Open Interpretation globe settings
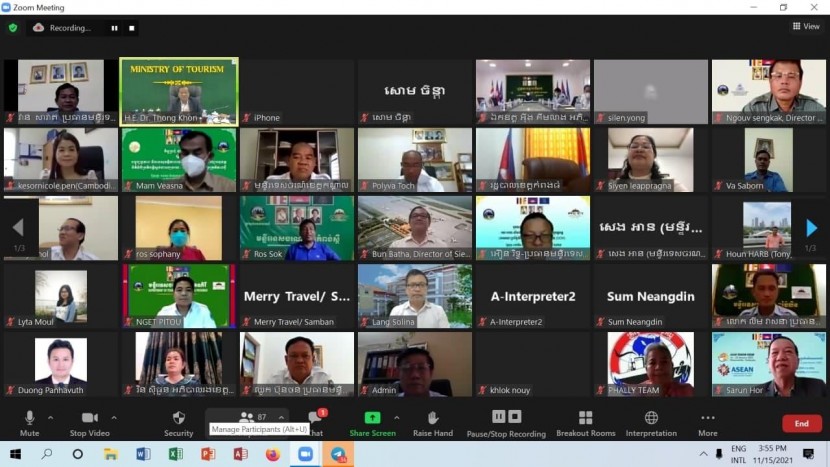This screenshot has width=830, height=467. click(651, 421)
